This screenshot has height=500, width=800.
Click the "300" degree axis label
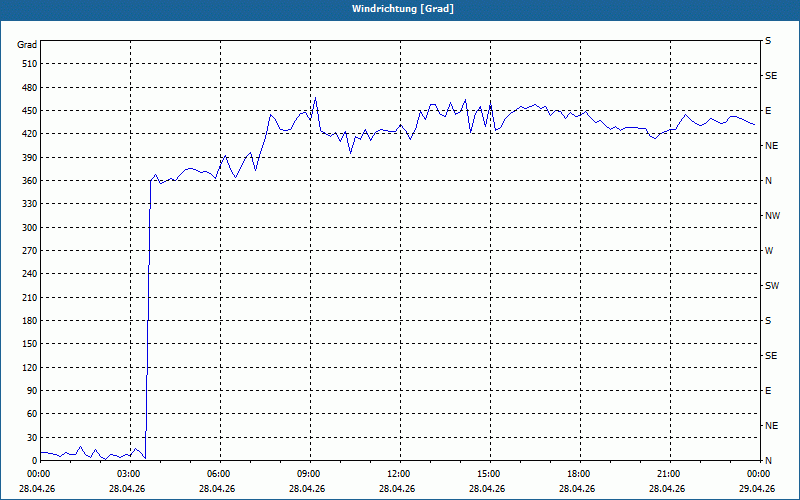(x=30, y=228)
